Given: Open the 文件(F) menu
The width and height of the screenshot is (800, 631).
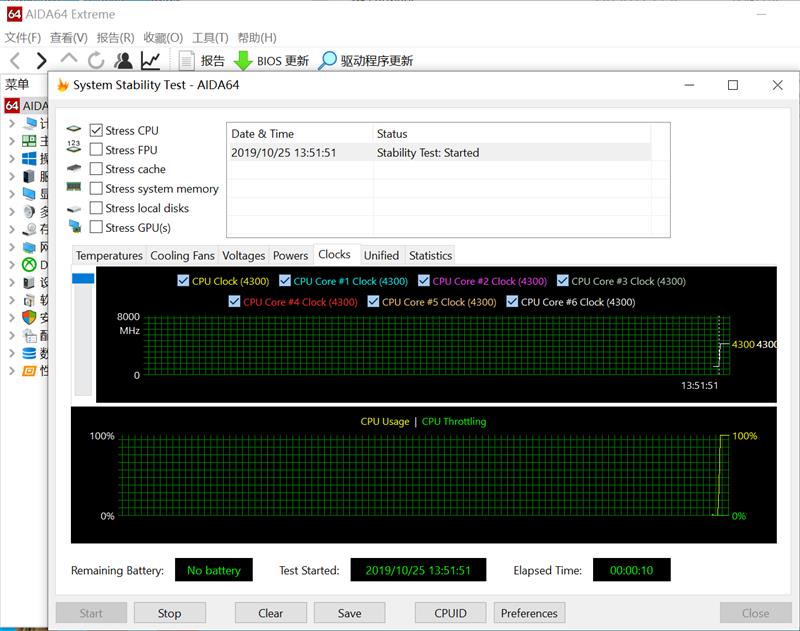Looking at the screenshot, I should (x=22, y=38).
